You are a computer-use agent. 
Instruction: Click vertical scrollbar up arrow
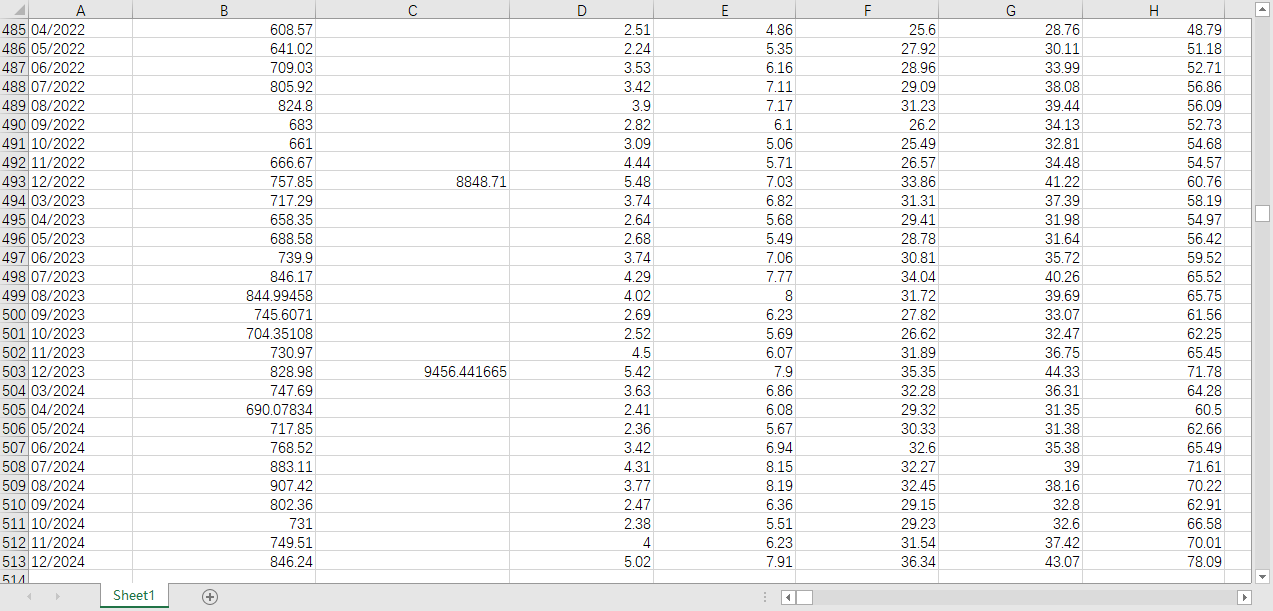click(x=1262, y=9)
